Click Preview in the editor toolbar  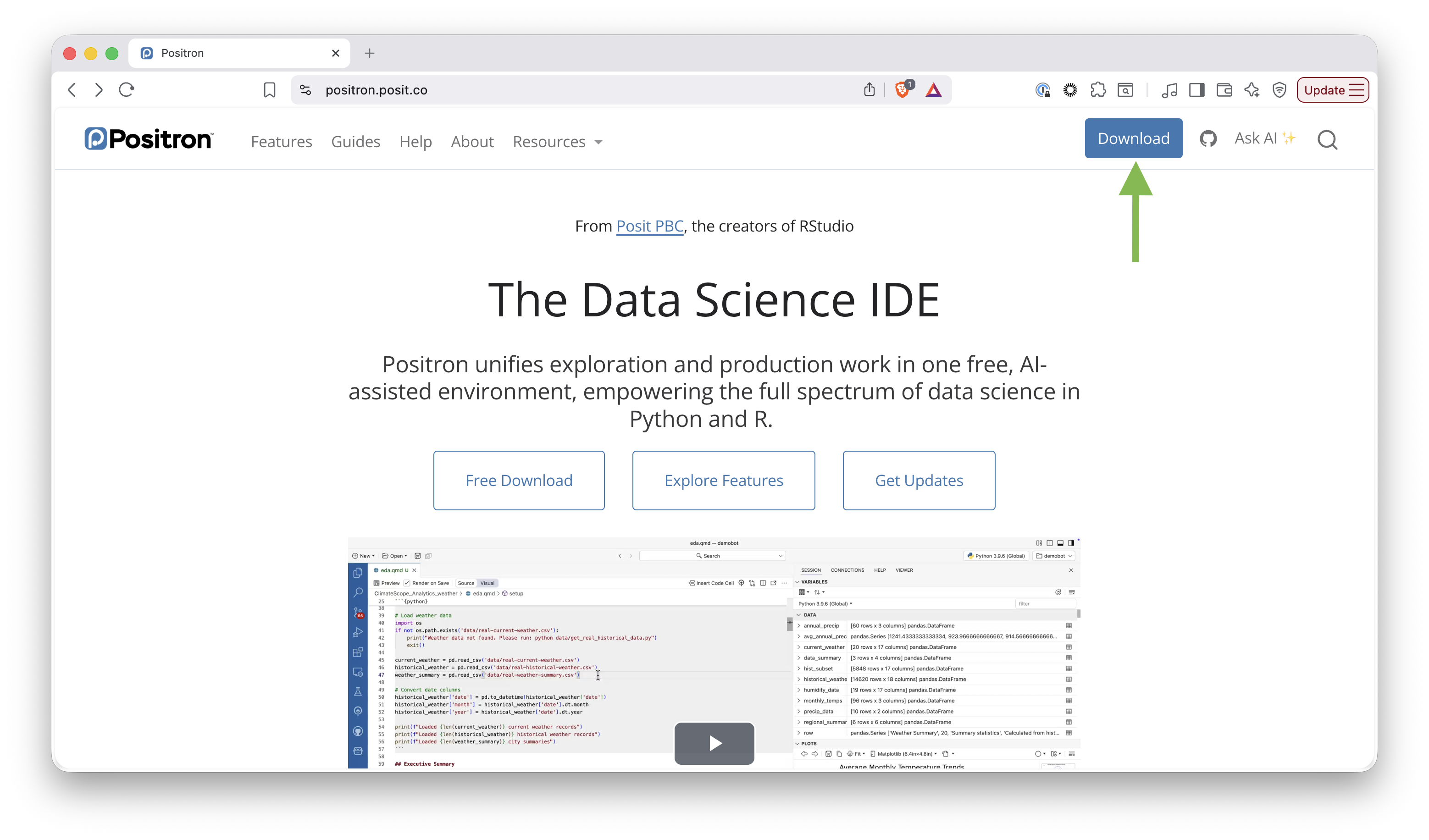pyautogui.click(x=386, y=583)
